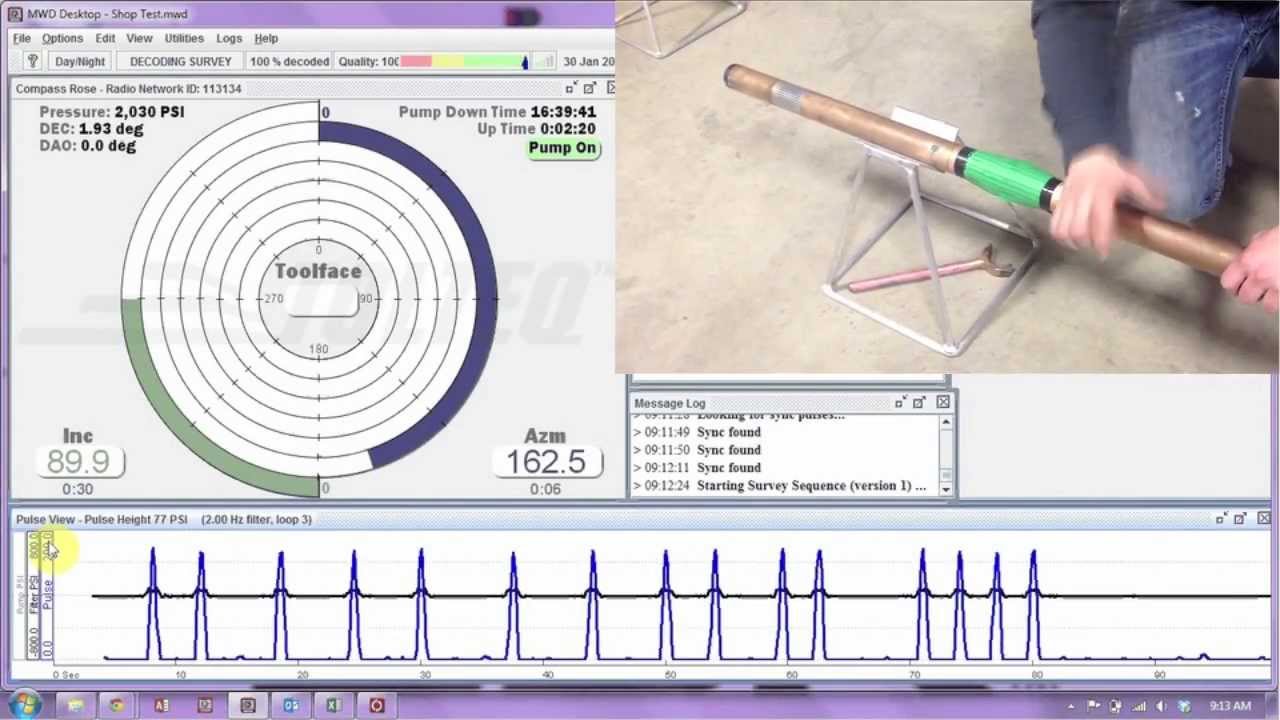Click the Message Log scrollbar up arrow
The width and height of the screenshot is (1280, 720).
945,422
